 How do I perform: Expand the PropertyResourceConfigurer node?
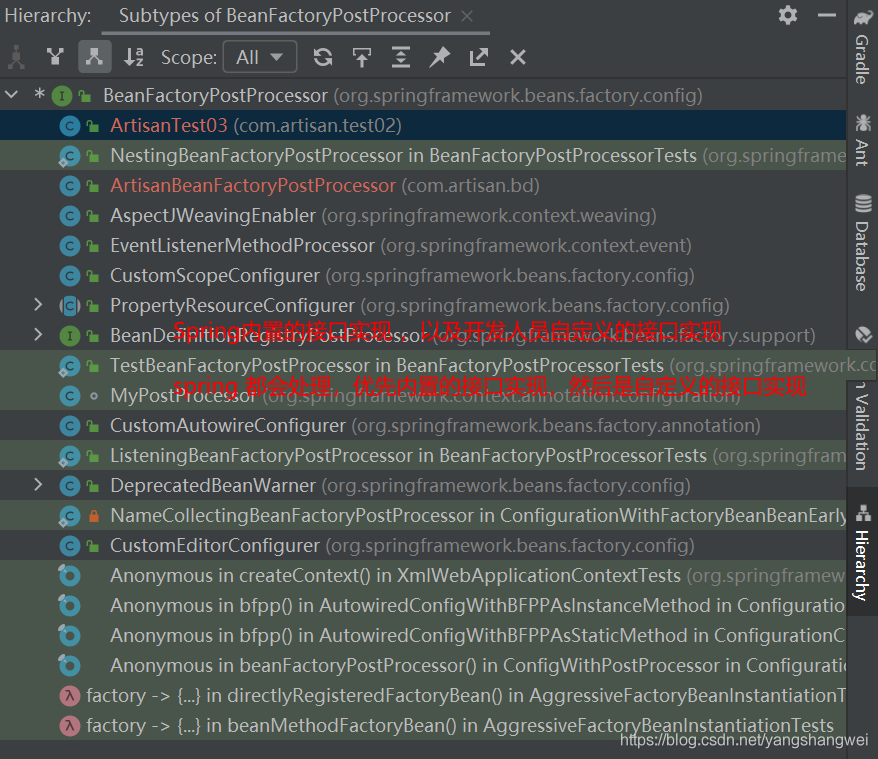(38, 305)
